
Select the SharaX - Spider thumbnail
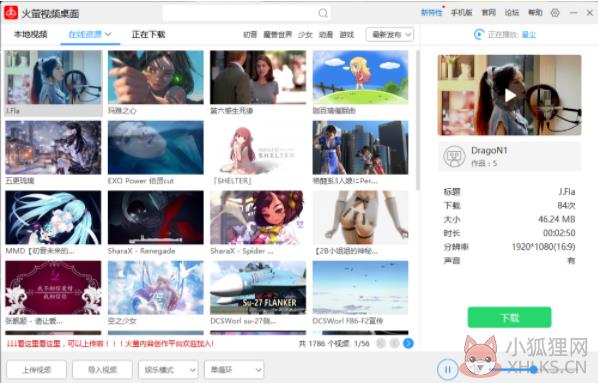point(258,217)
